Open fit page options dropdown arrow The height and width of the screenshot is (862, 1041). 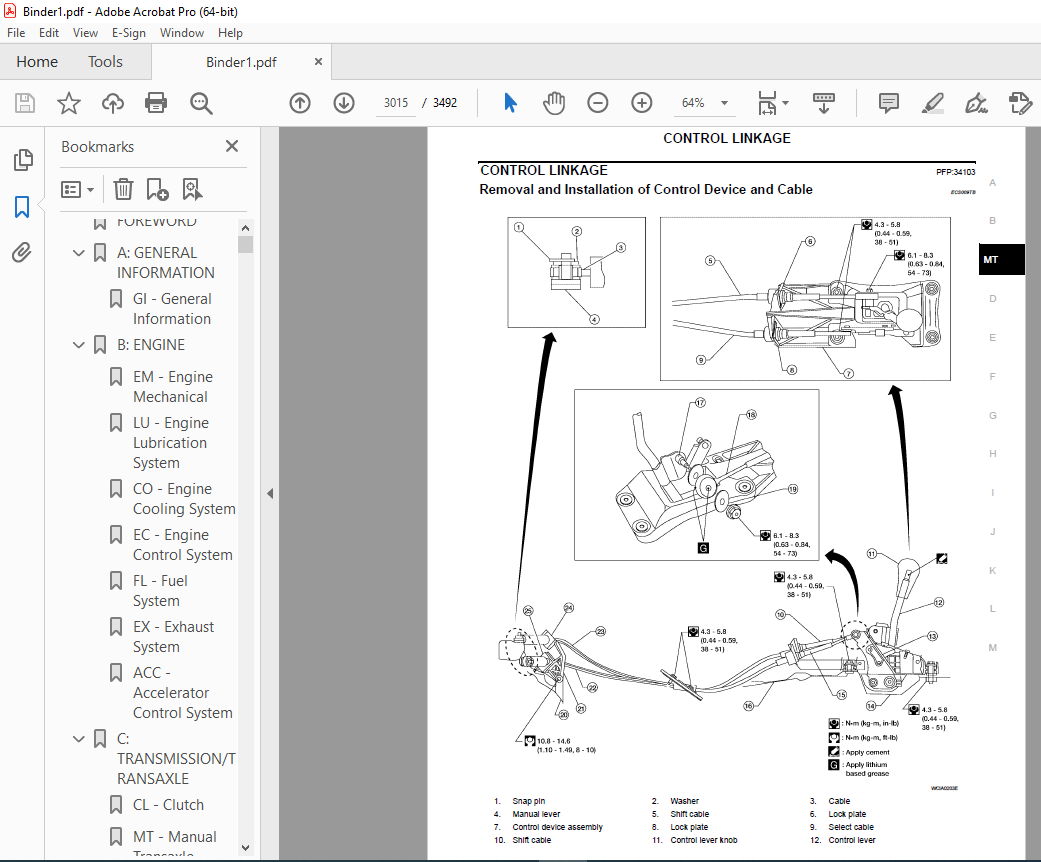(785, 103)
